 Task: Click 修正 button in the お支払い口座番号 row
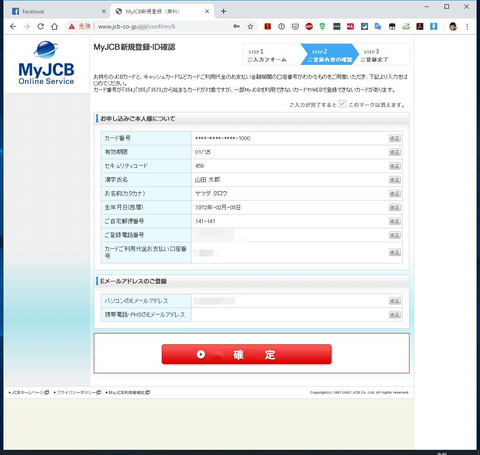point(395,252)
